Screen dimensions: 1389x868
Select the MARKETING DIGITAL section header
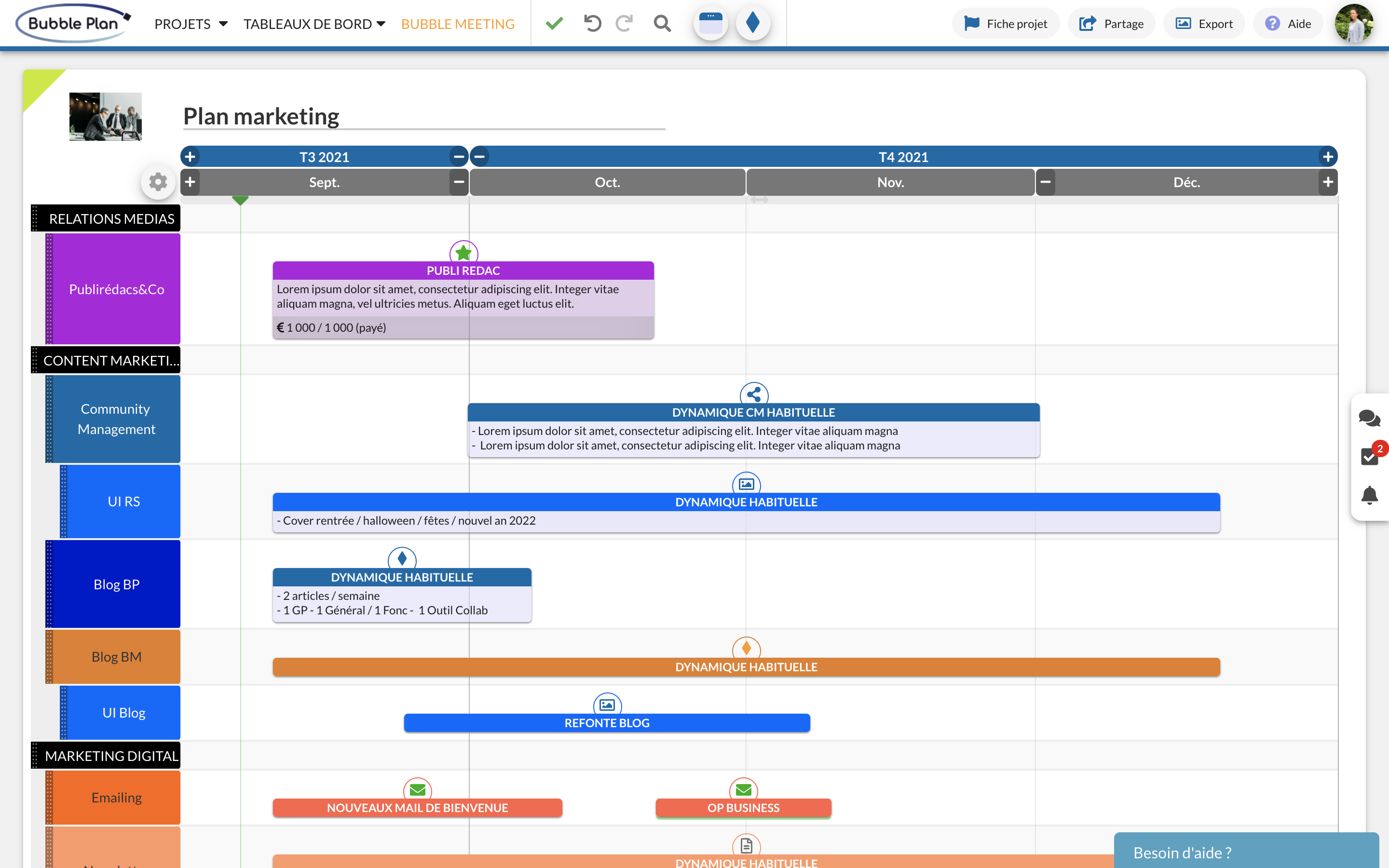coord(106,756)
